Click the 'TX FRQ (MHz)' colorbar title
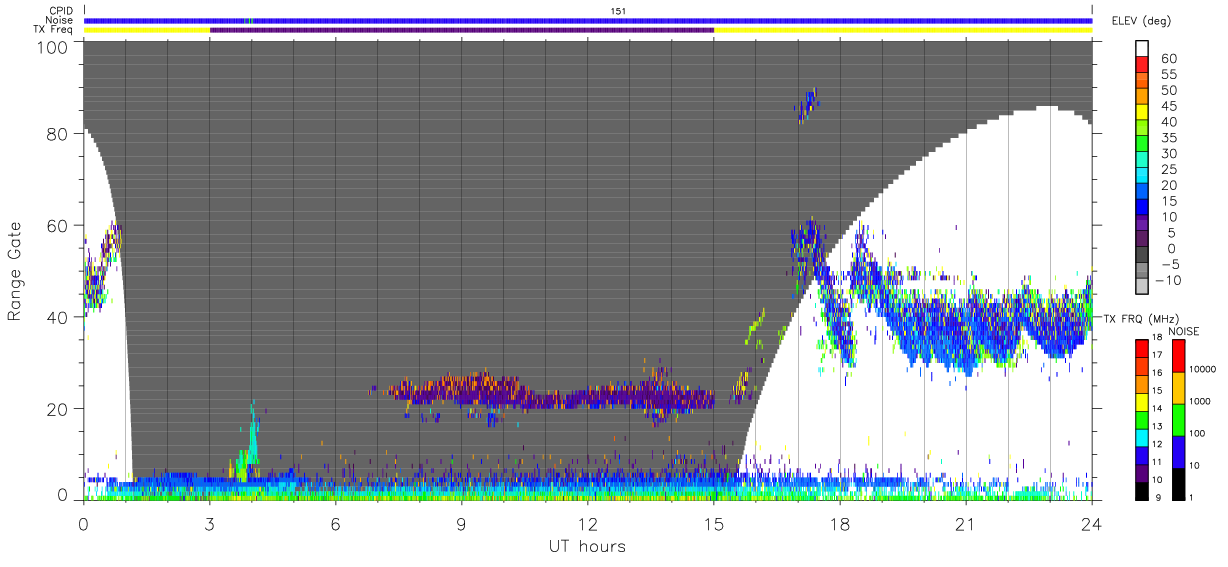The width and height of the screenshot is (1228, 567). coord(1141,319)
